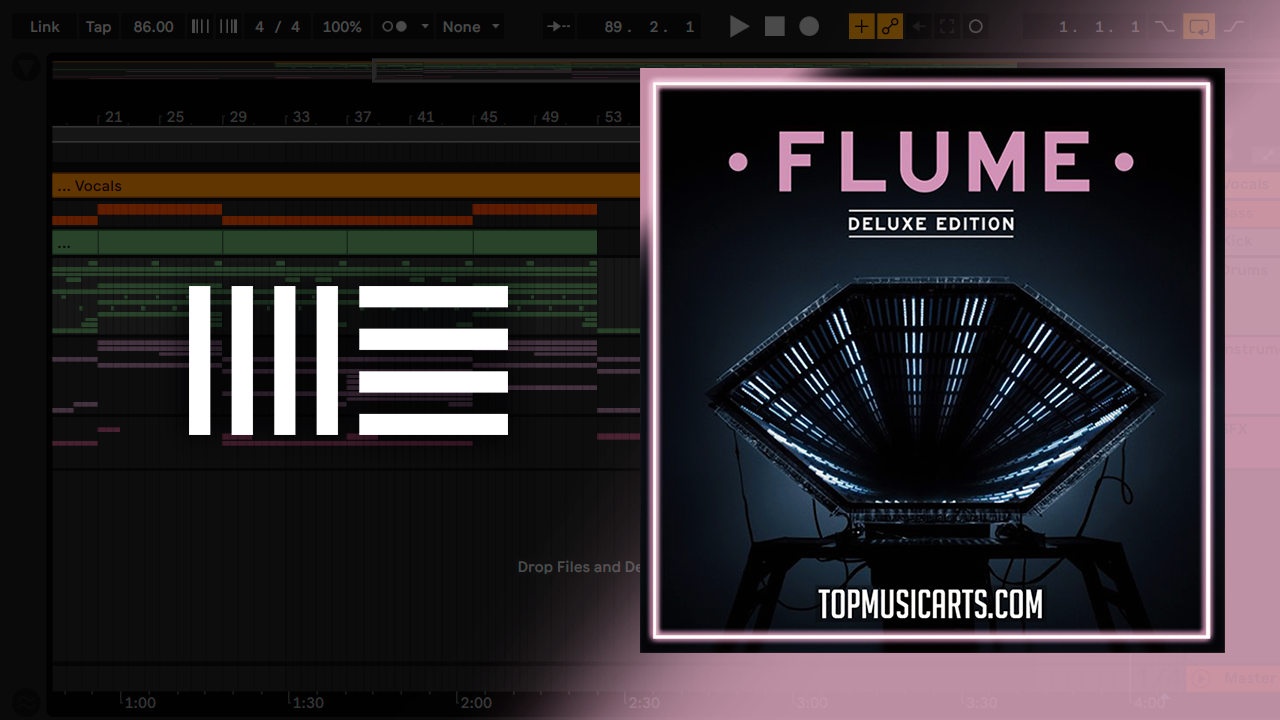Screen dimensions: 1280x720
Task: Click the Tap tempo button
Action: [x=98, y=27]
